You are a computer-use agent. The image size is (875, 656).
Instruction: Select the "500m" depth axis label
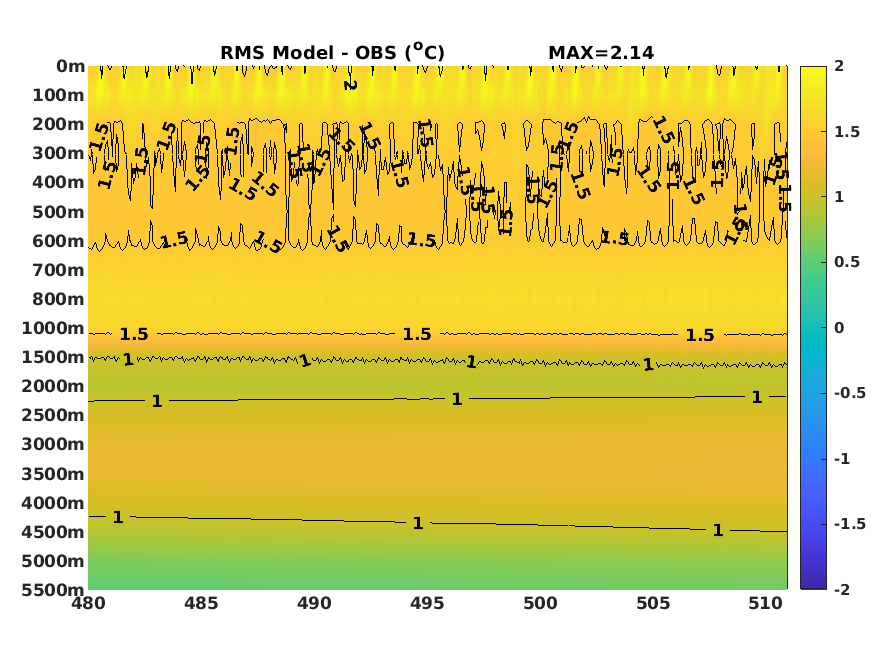click(x=58, y=212)
